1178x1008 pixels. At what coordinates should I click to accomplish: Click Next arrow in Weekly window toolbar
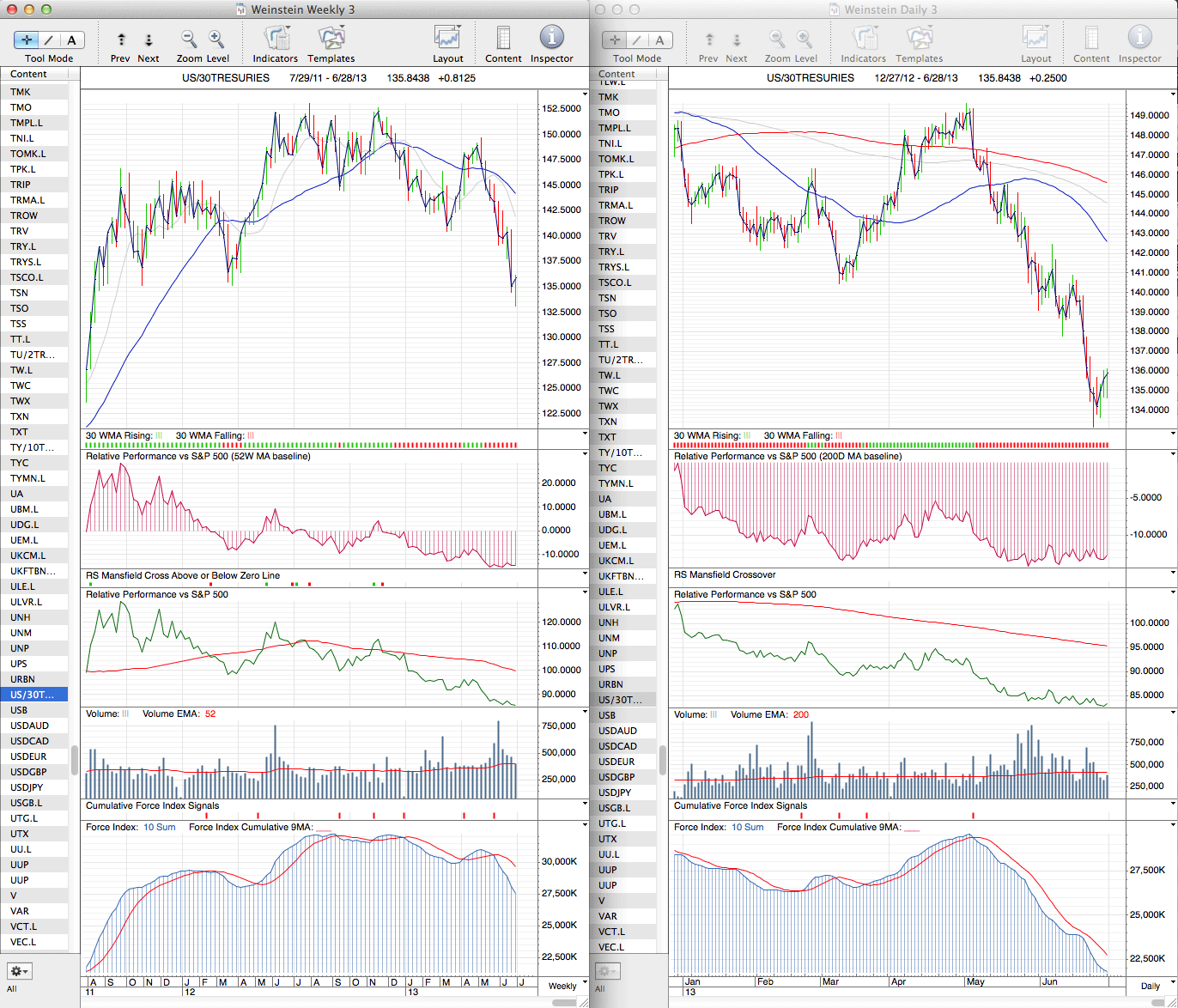pos(148,39)
